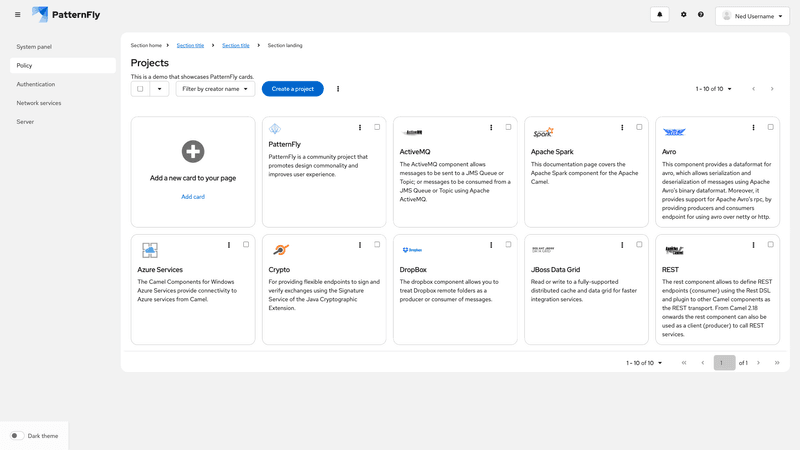This screenshot has height=450, width=800.
Task: Check the REST card checkbox
Action: coord(770,244)
